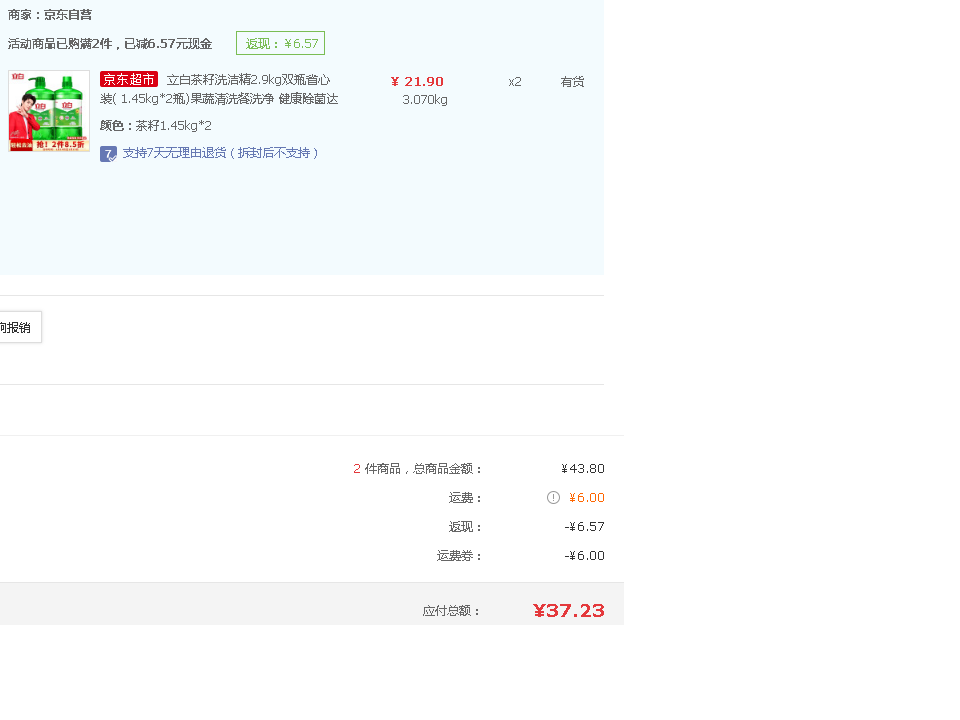Click the payable total ¥37.23
Screen dimensions: 960x720
pos(569,610)
